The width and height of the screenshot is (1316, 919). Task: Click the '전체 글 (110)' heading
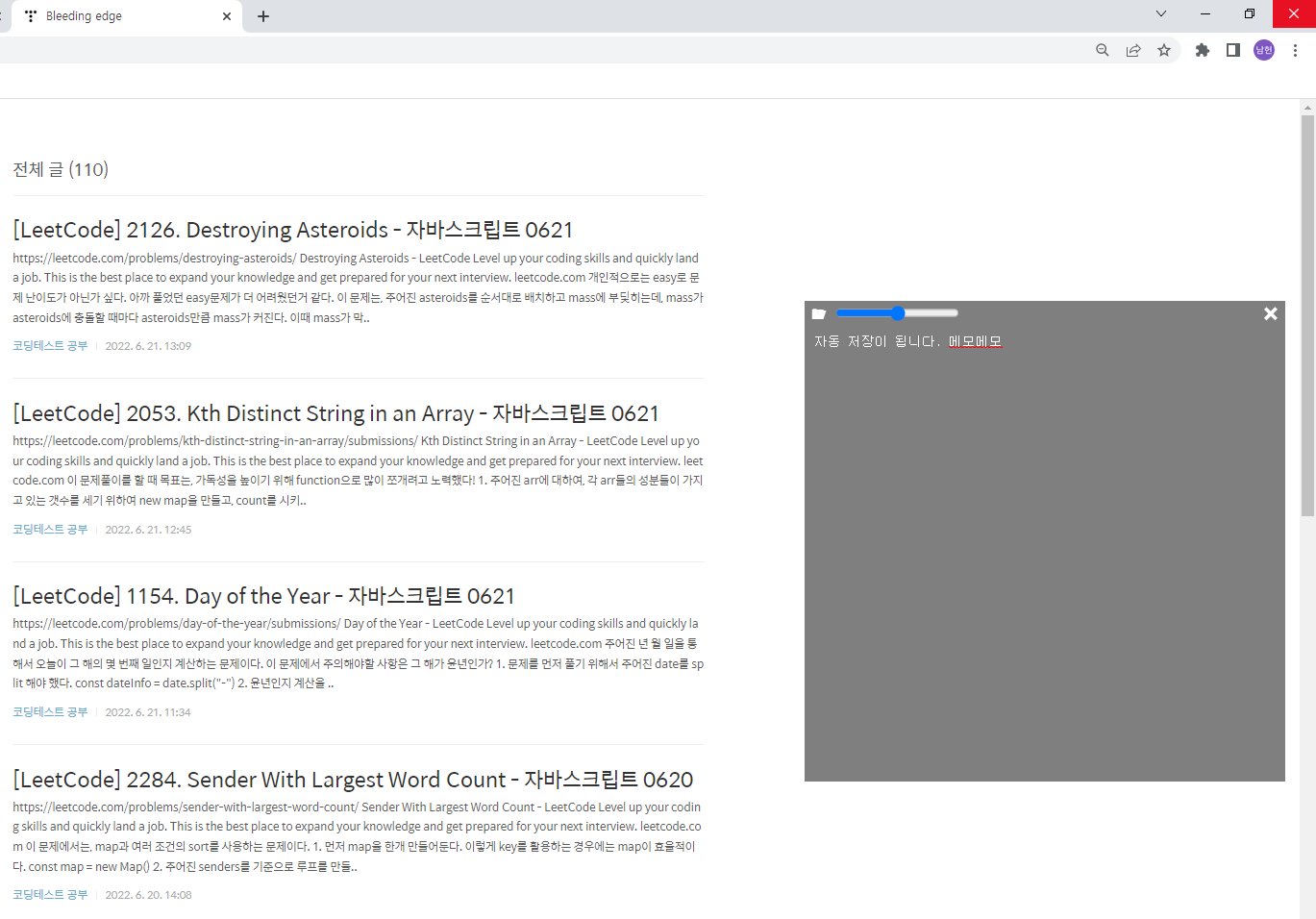61,169
